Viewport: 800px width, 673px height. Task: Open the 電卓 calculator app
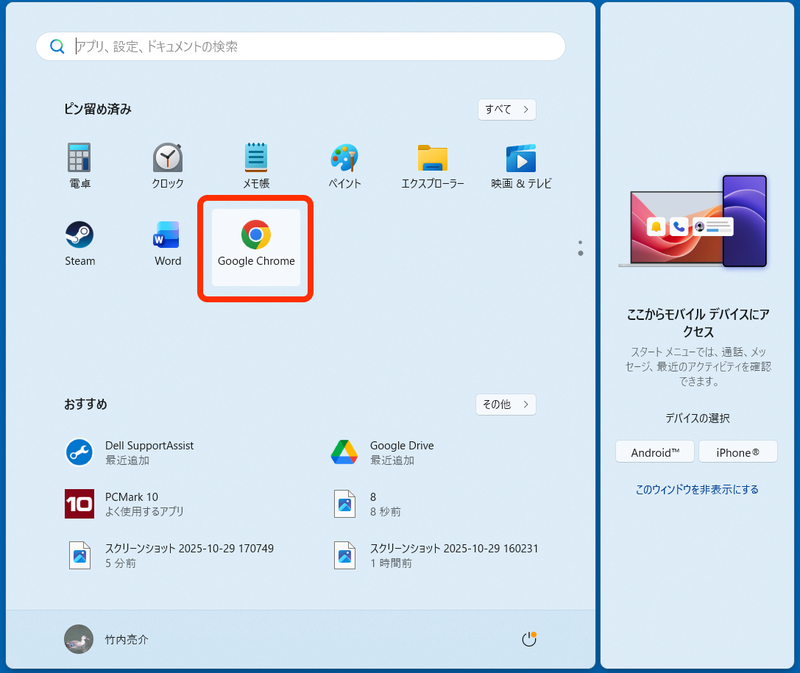(80, 166)
